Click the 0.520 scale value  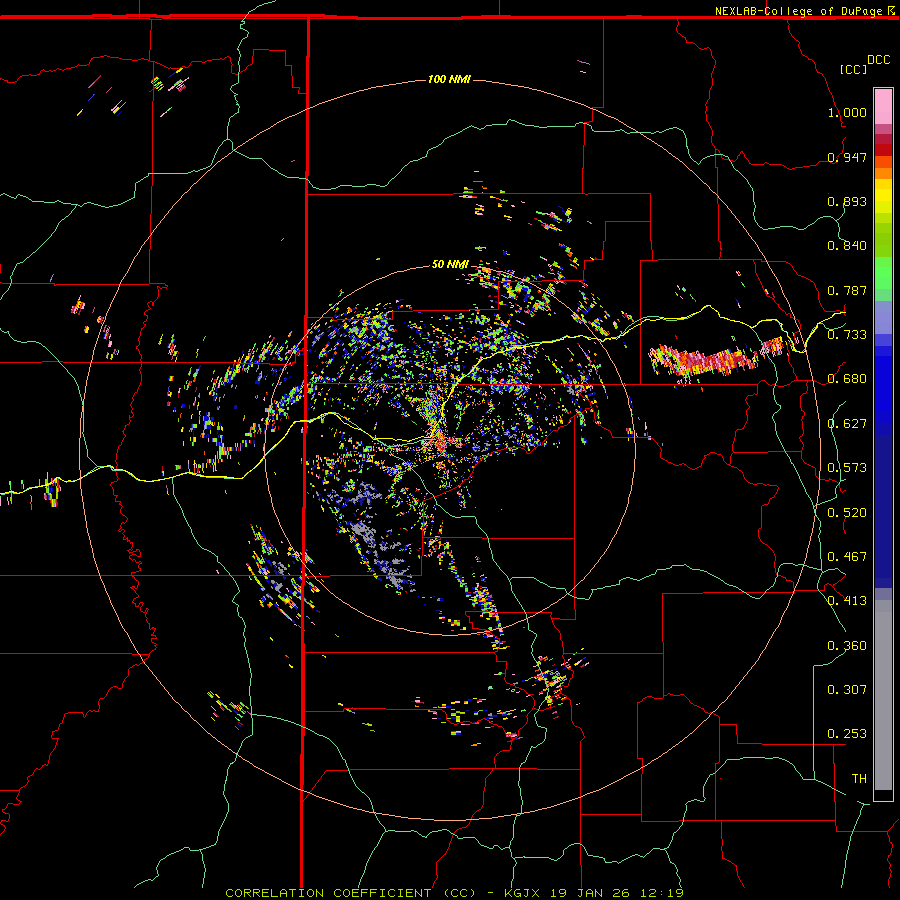pyautogui.click(x=847, y=512)
